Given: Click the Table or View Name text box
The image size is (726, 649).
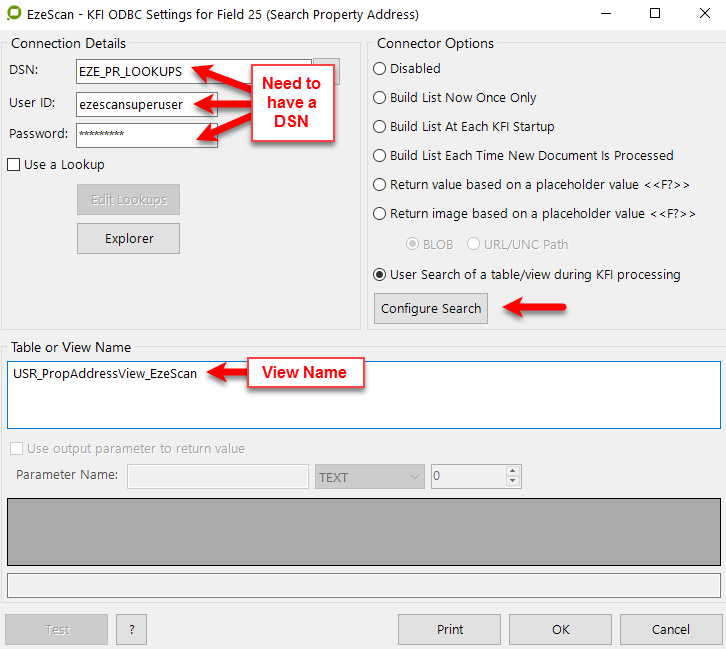Looking at the screenshot, I should coord(362,394).
